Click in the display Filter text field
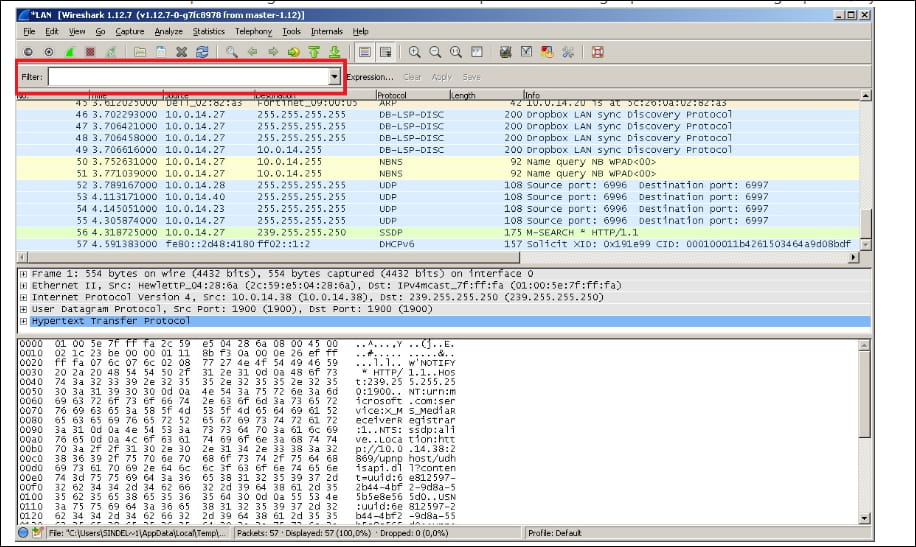The height and width of the screenshot is (547, 916). (x=189, y=77)
